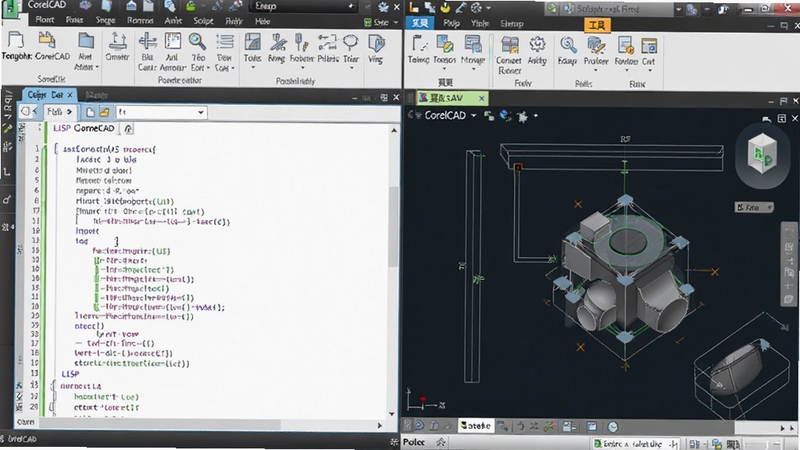Click the Bkt Cant ribbon icon
This screenshot has width=800, height=450.
click(147, 41)
